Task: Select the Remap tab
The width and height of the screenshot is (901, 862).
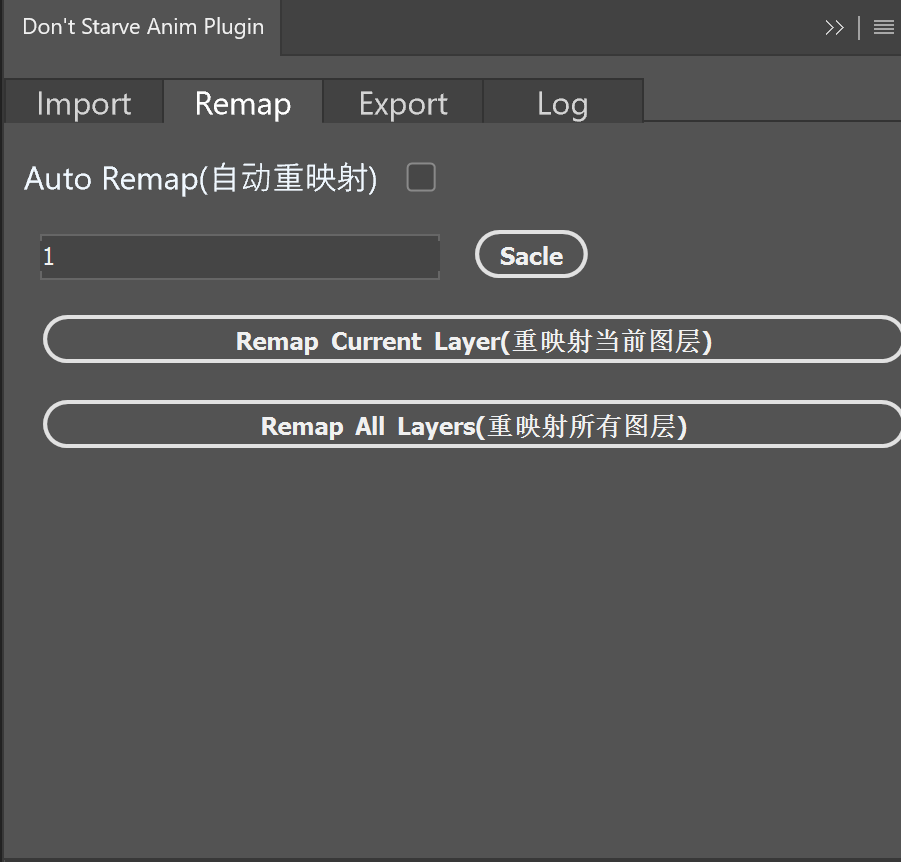Action: click(243, 104)
